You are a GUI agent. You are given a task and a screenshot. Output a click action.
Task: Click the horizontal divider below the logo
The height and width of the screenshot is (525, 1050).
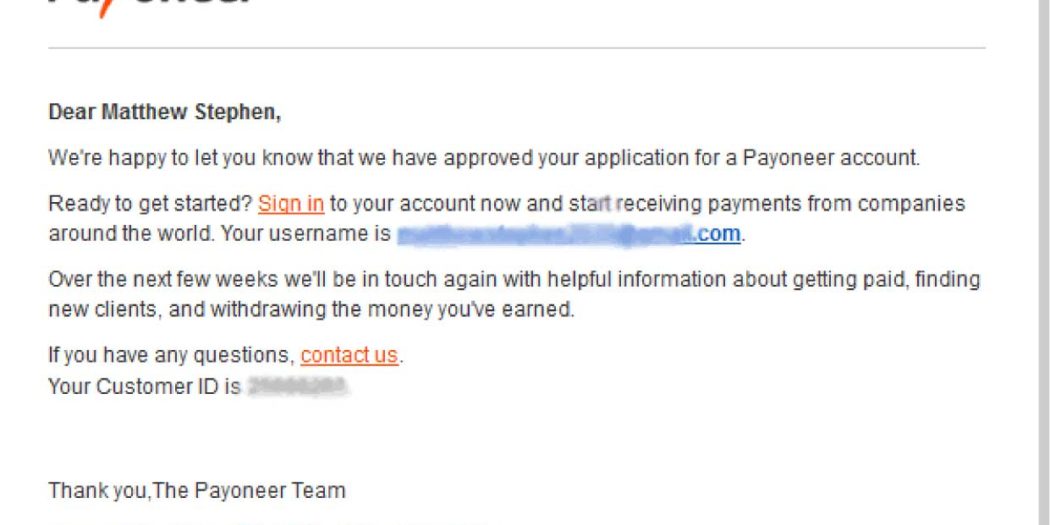517,48
